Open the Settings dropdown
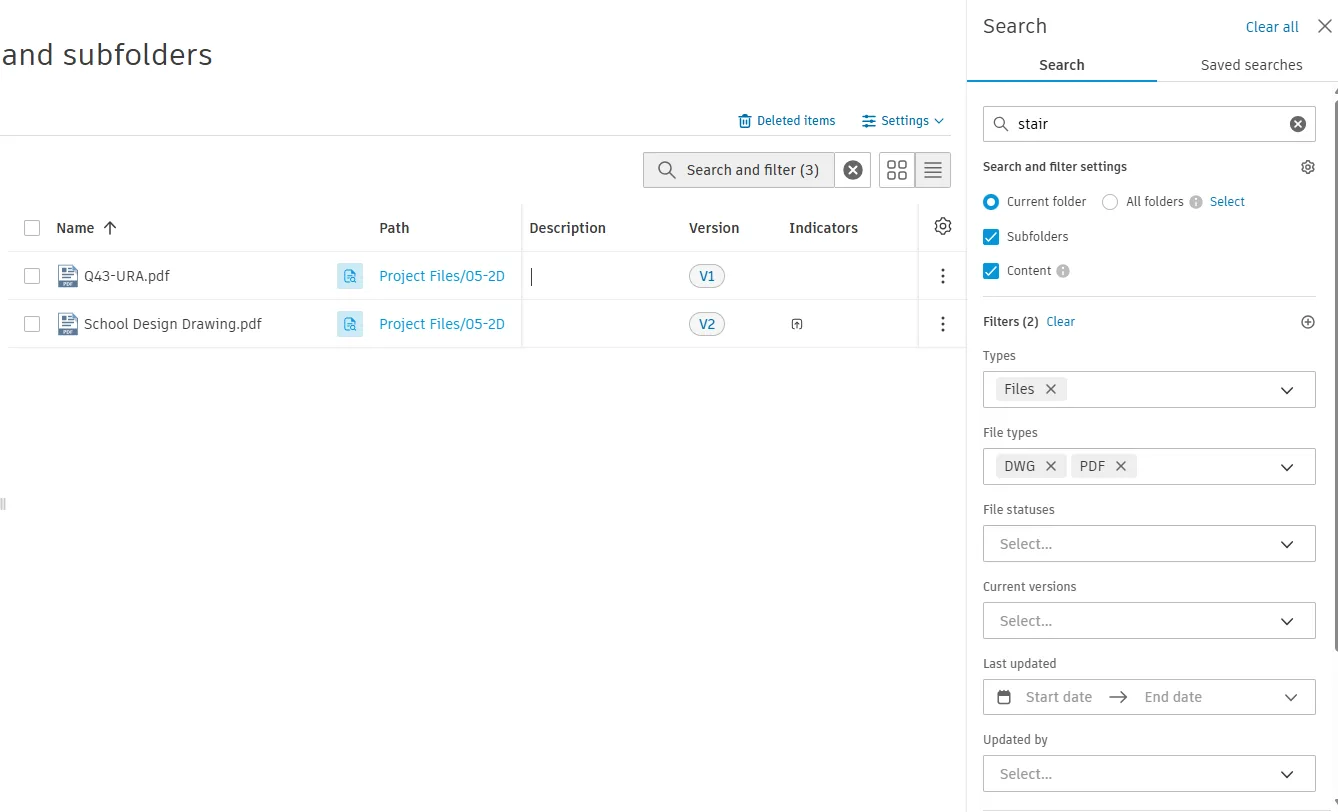Image resolution: width=1338 pixels, height=812 pixels. [903, 121]
